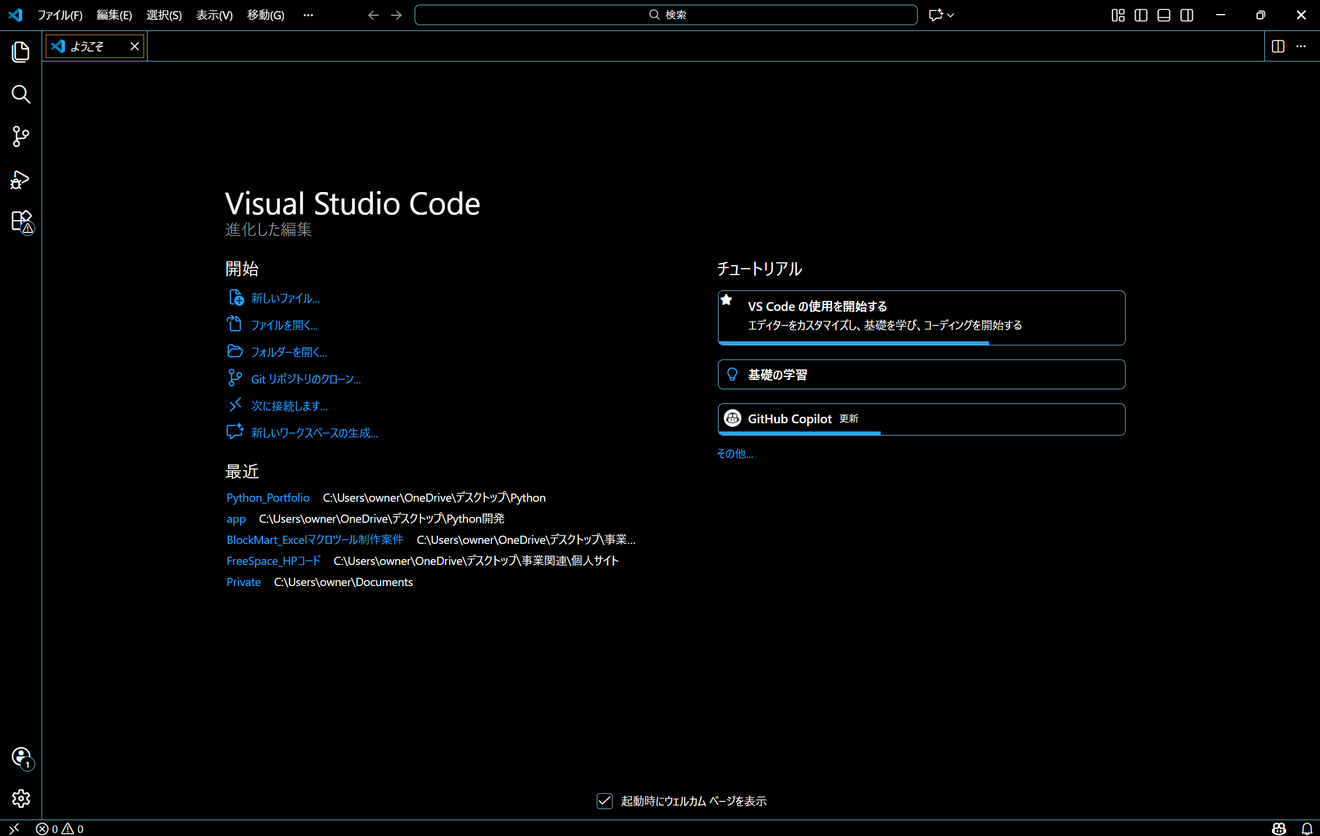
Task: Expand the menu bar overflow ellipsis
Action: (308, 15)
